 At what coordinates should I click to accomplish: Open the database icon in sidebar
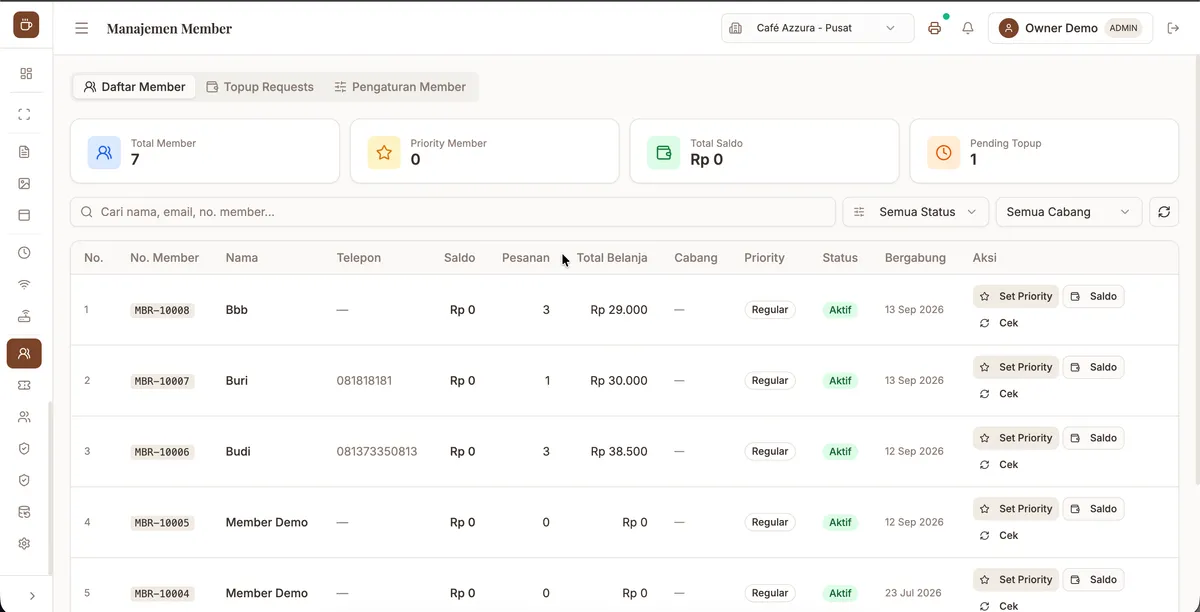(24, 512)
